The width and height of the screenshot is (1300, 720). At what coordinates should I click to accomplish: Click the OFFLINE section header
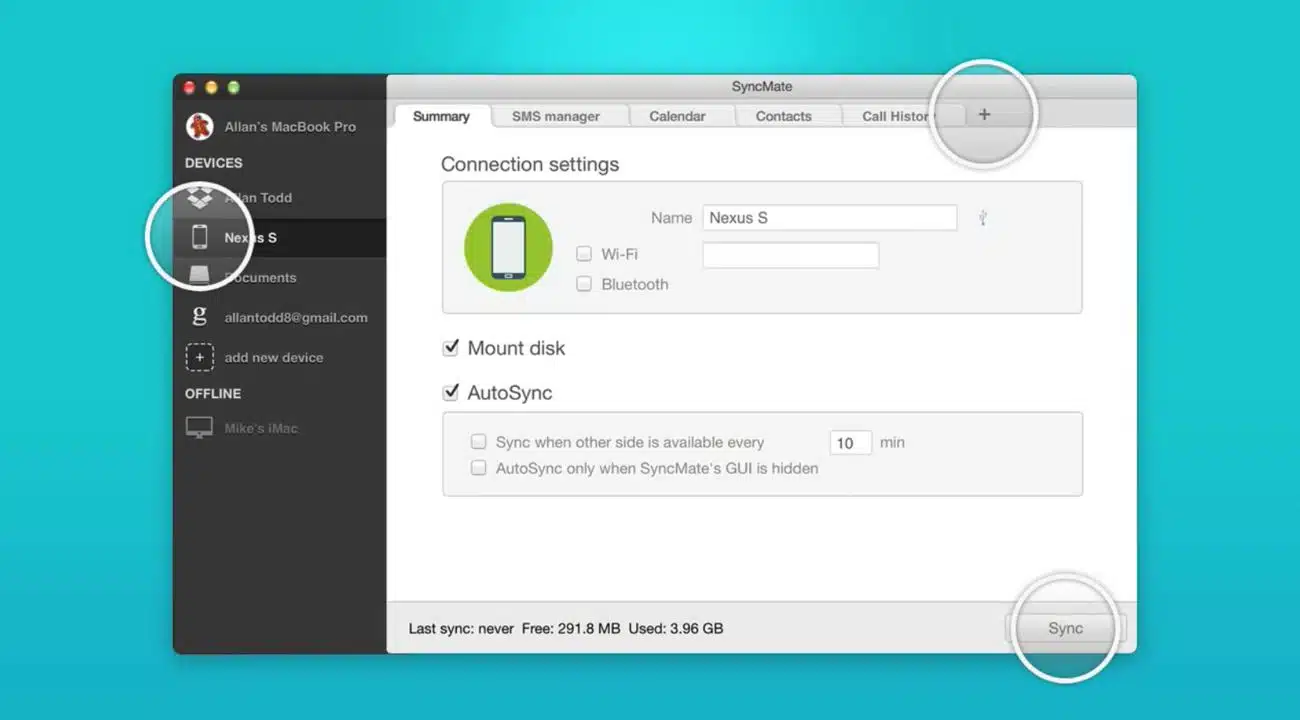(213, 393)
